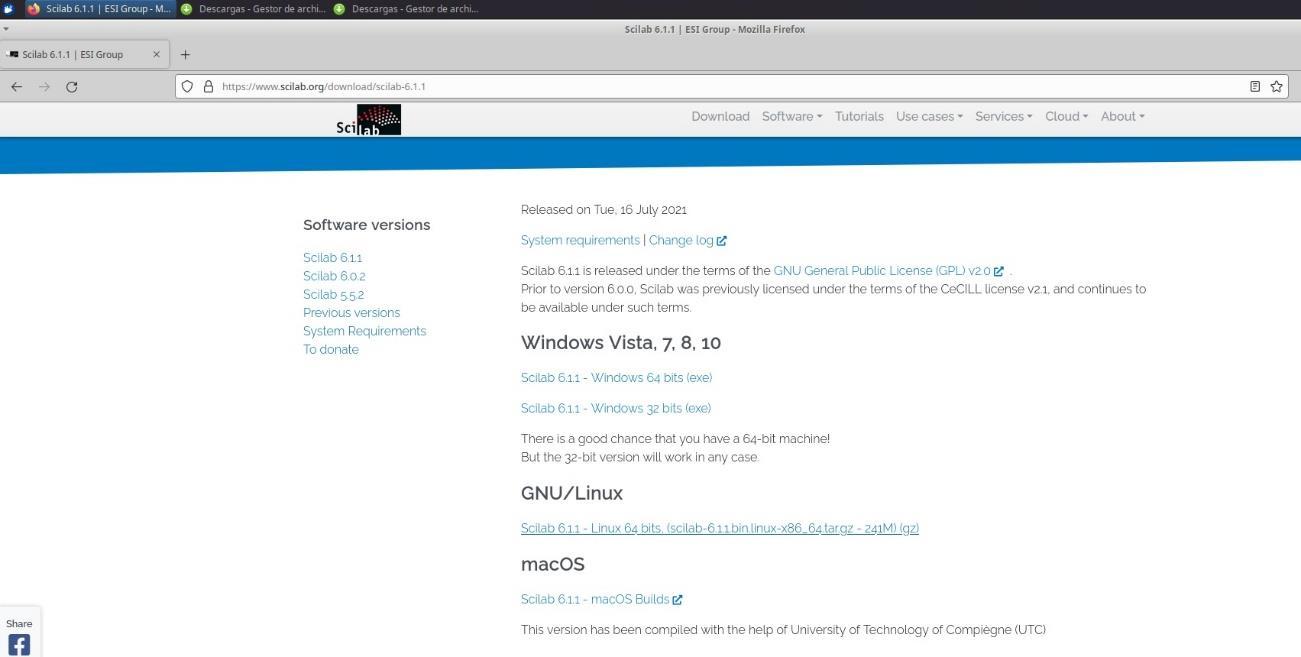The width and height of the screenshot is (1301, 657).
Task: Open applications menu icon in top panel
Action: click(9, 8)
